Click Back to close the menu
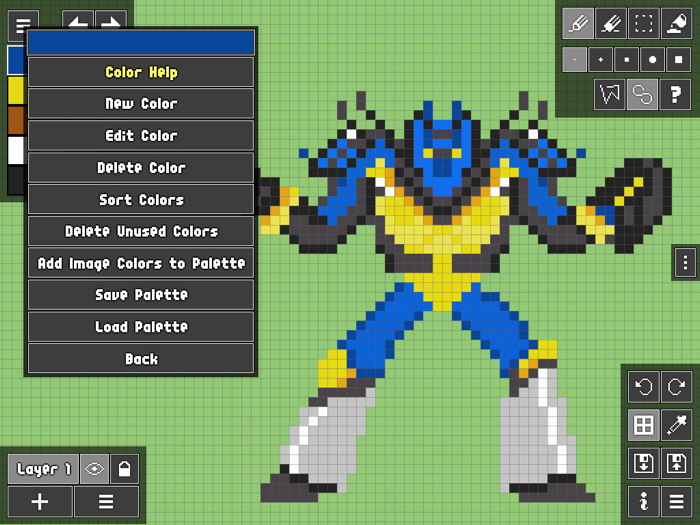 pyautogui.click(x=141, y=358)
